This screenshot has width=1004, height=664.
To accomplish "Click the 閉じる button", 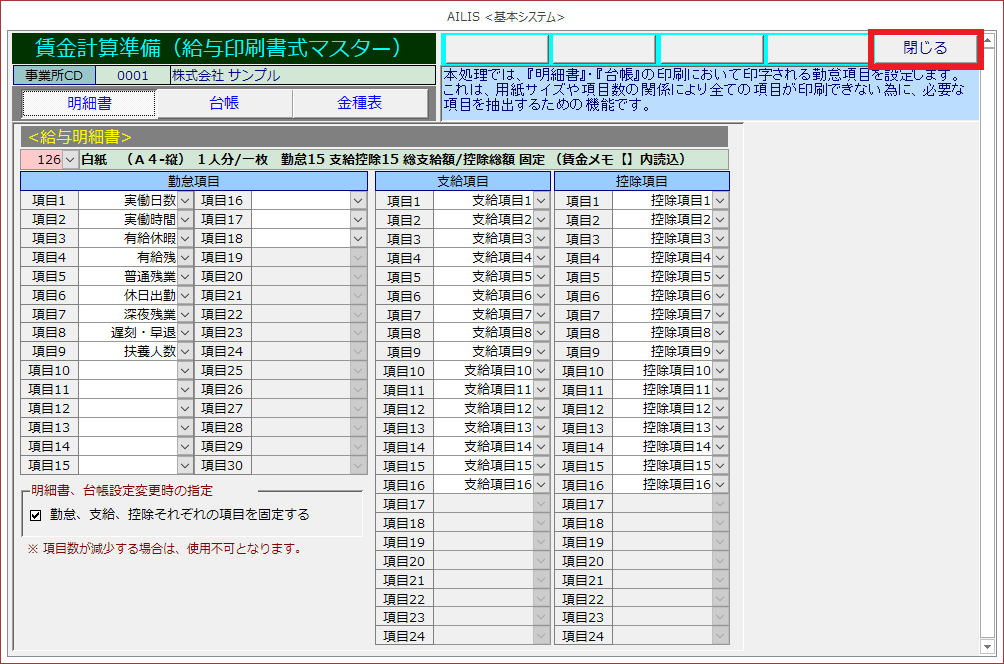I will pyautogui.click(x=925, y=48).
